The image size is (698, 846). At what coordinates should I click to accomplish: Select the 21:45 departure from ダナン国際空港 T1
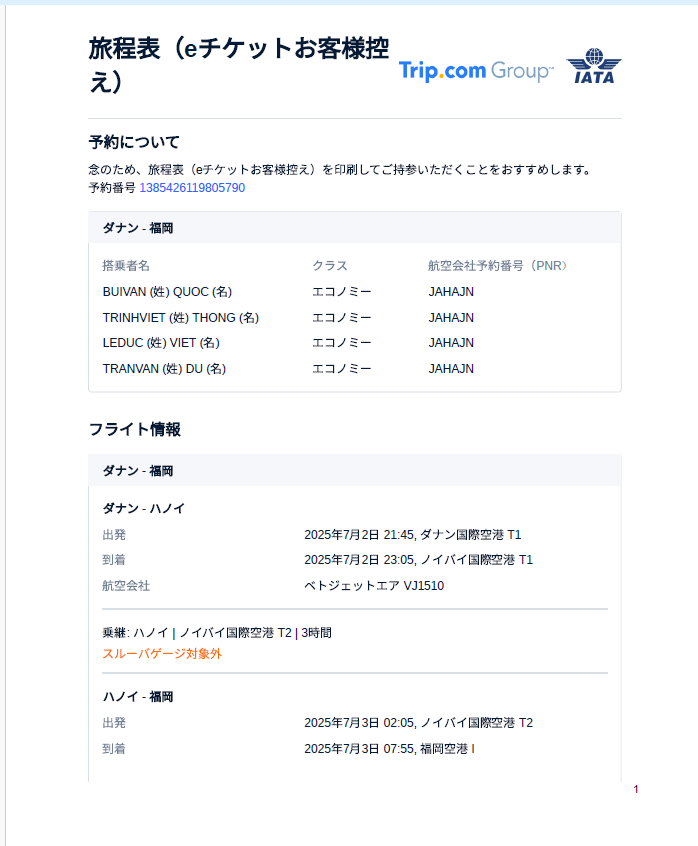point(412,535)
